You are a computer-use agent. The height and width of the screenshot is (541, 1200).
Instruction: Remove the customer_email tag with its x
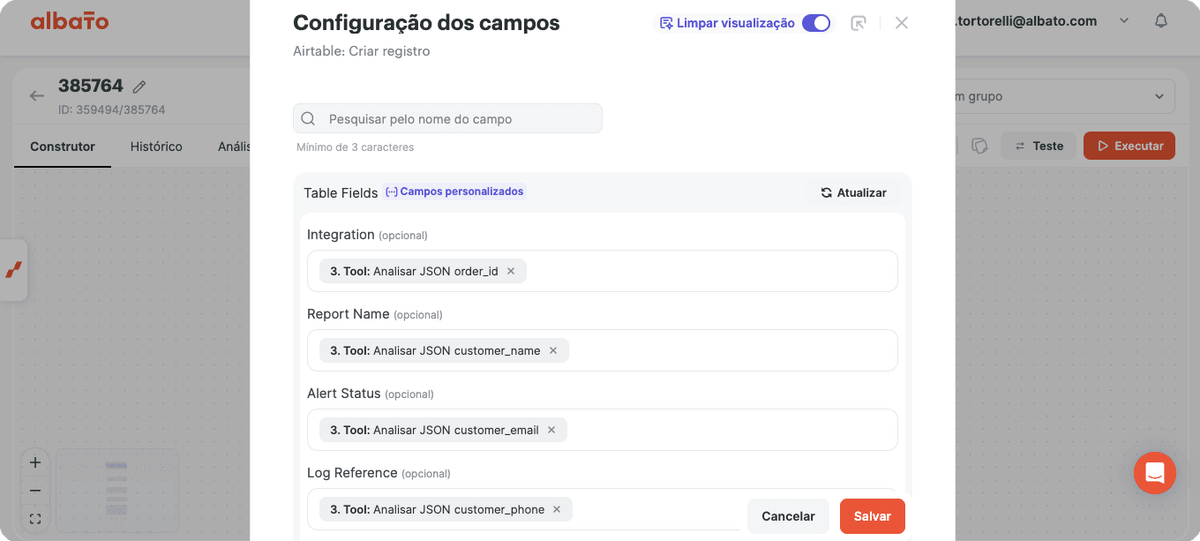[x=551, y=430]
